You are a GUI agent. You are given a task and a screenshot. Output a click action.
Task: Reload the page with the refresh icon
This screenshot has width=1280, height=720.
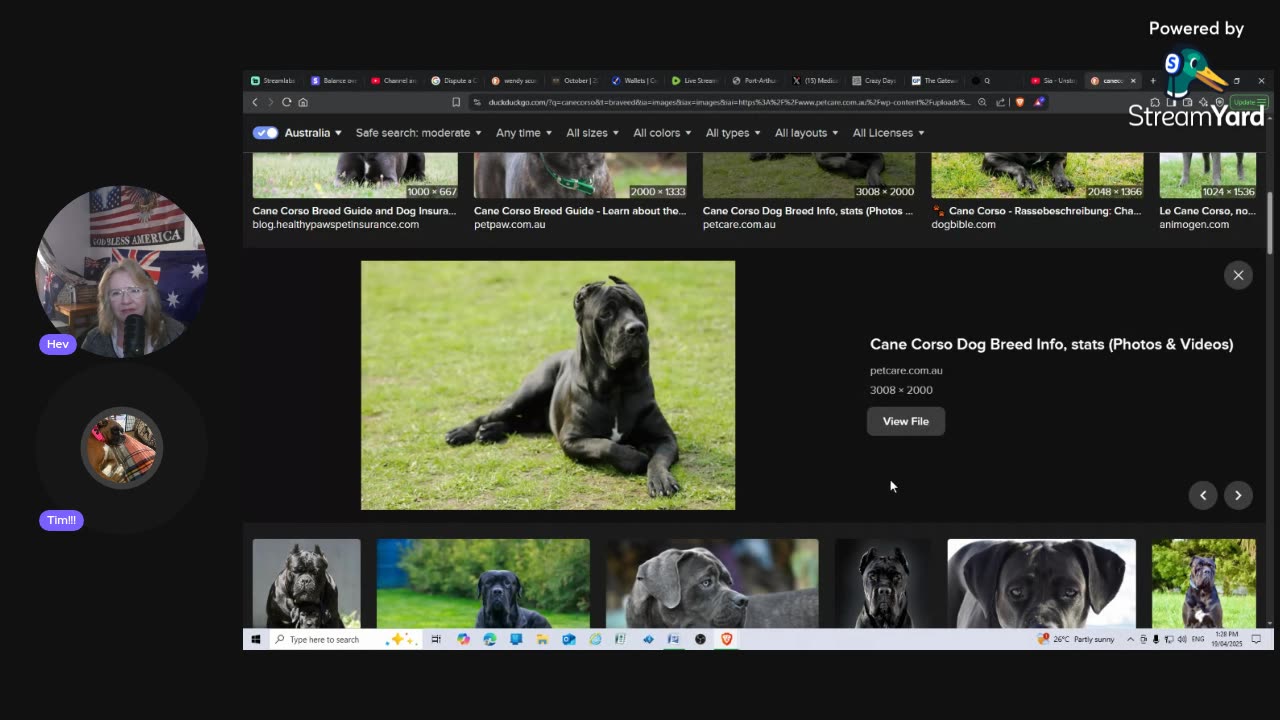287,102
